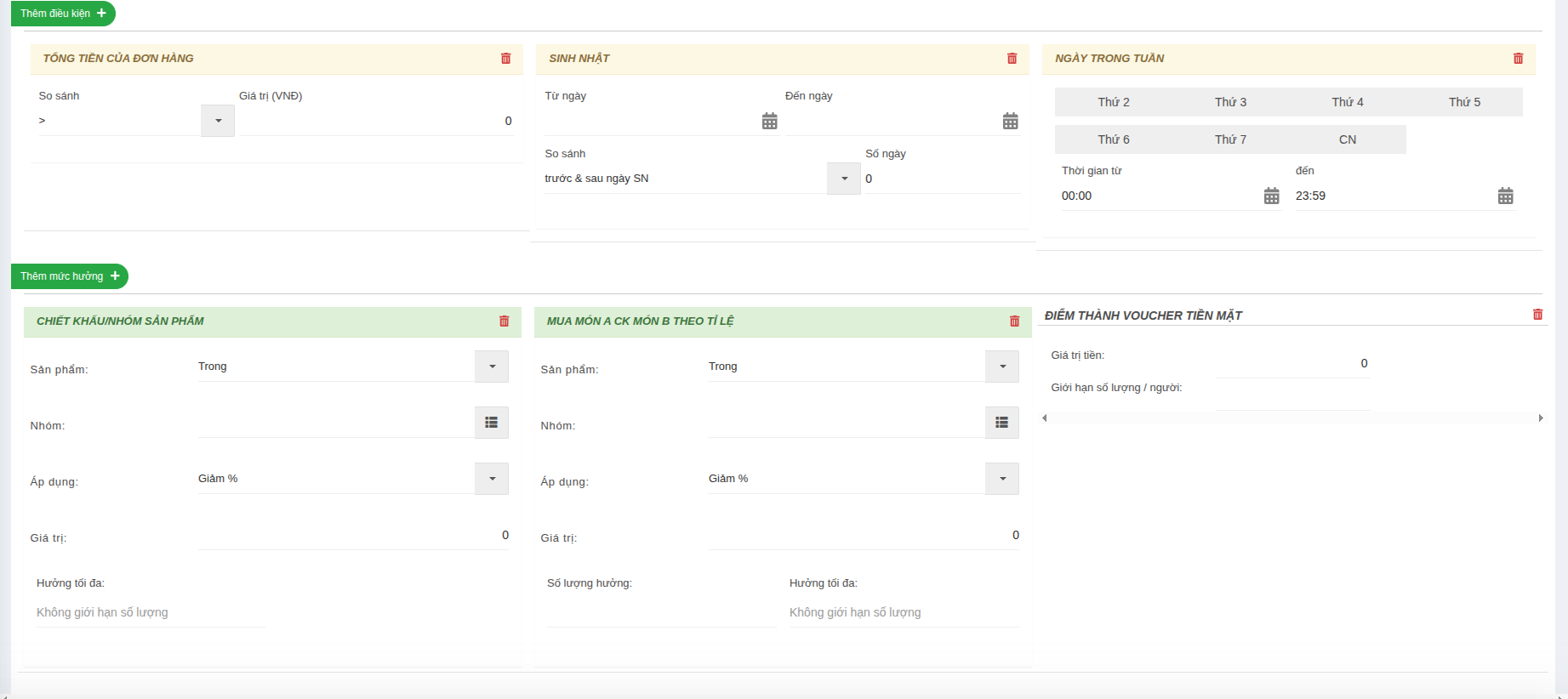This screenshot has height=699, width=1568.
Task: Delete the Chiết khấu/nhóm sản phẩm reward
Action: (x=504, y=321)
